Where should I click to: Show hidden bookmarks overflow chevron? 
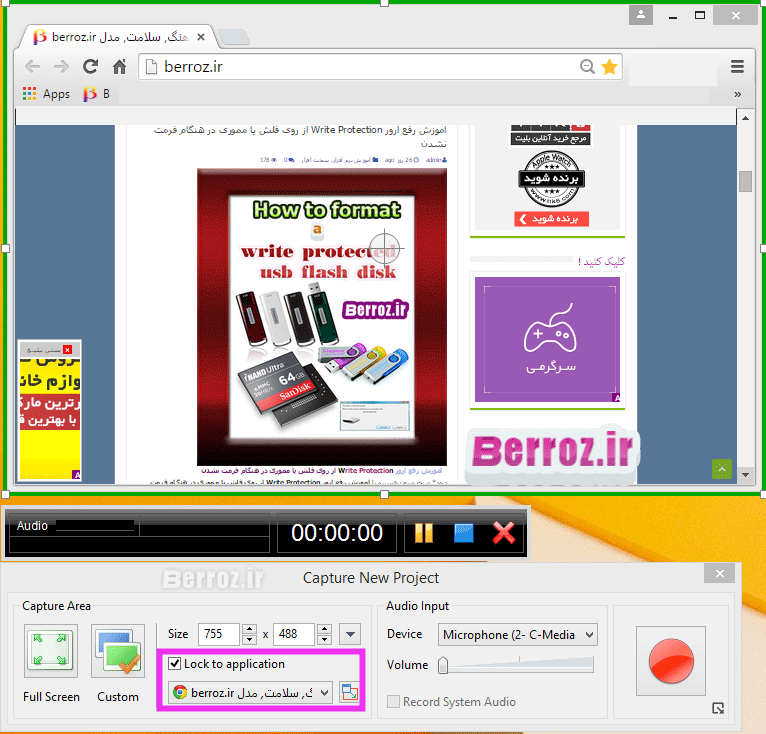(x=738, y=94)
